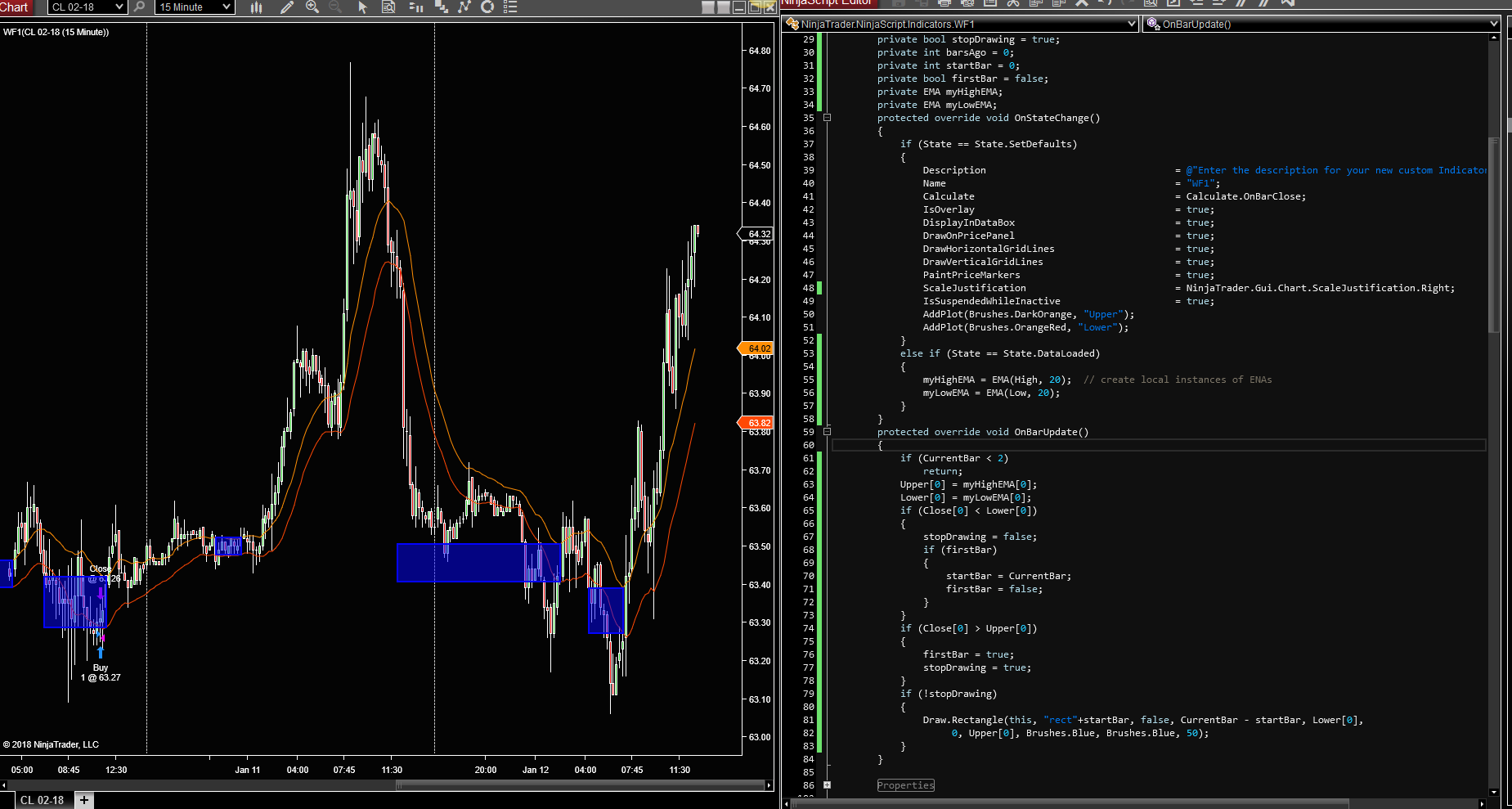Click the chart horizontal scrollbar thumb

pyautogui.click(x=581, y=785)
